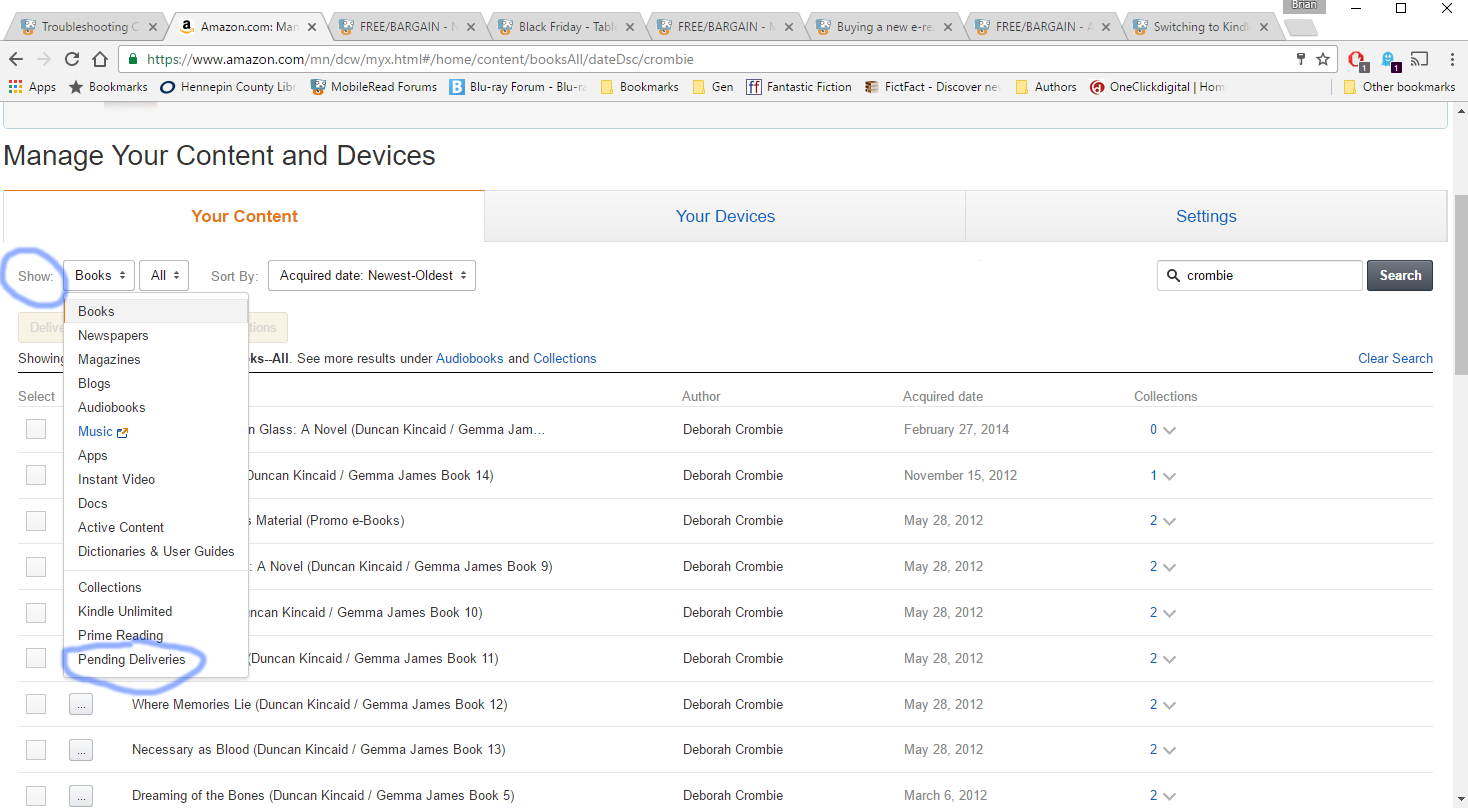Tick checkbox for February 27, 2014 book
This screenshot has width=1468, height=808.
tap(36, 429)
